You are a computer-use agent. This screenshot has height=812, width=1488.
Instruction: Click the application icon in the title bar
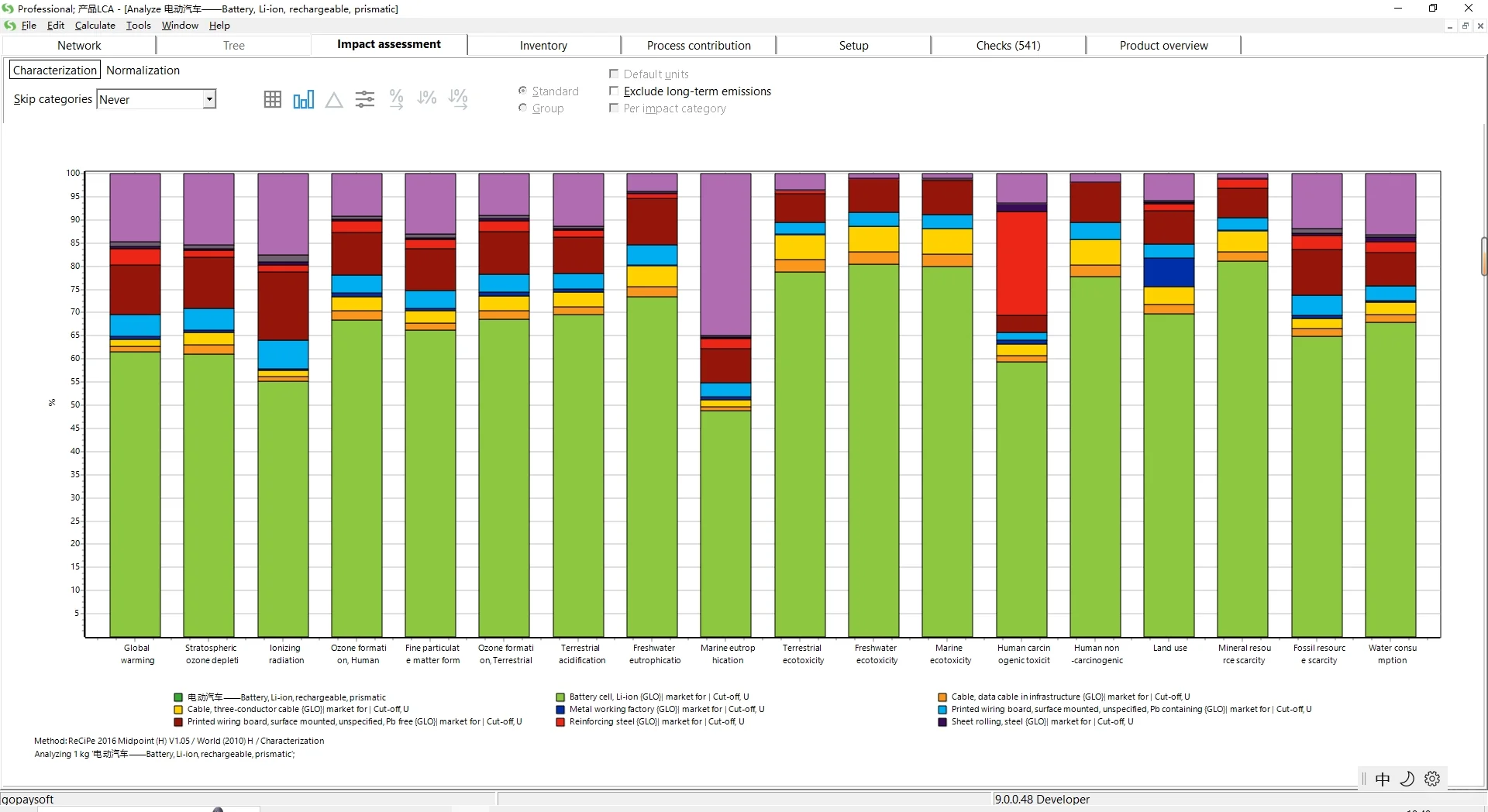click(8, 9)
